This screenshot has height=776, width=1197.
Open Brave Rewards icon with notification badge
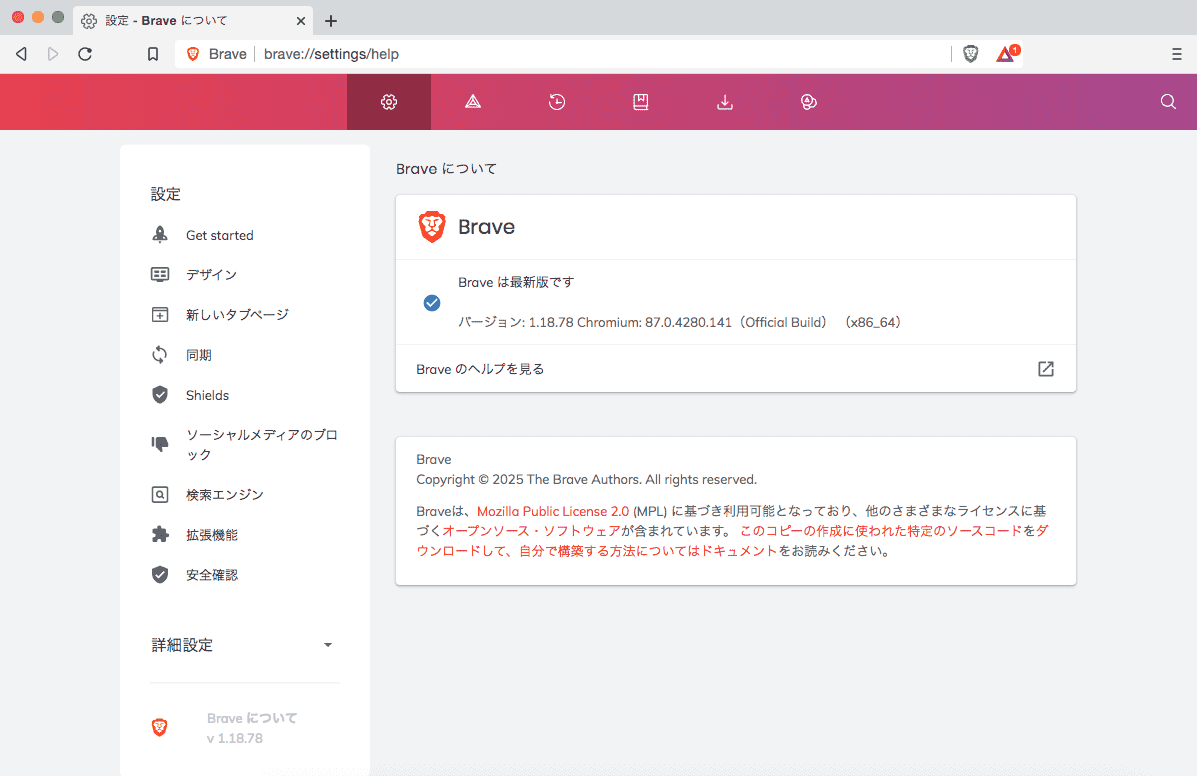pos(1006,54)
